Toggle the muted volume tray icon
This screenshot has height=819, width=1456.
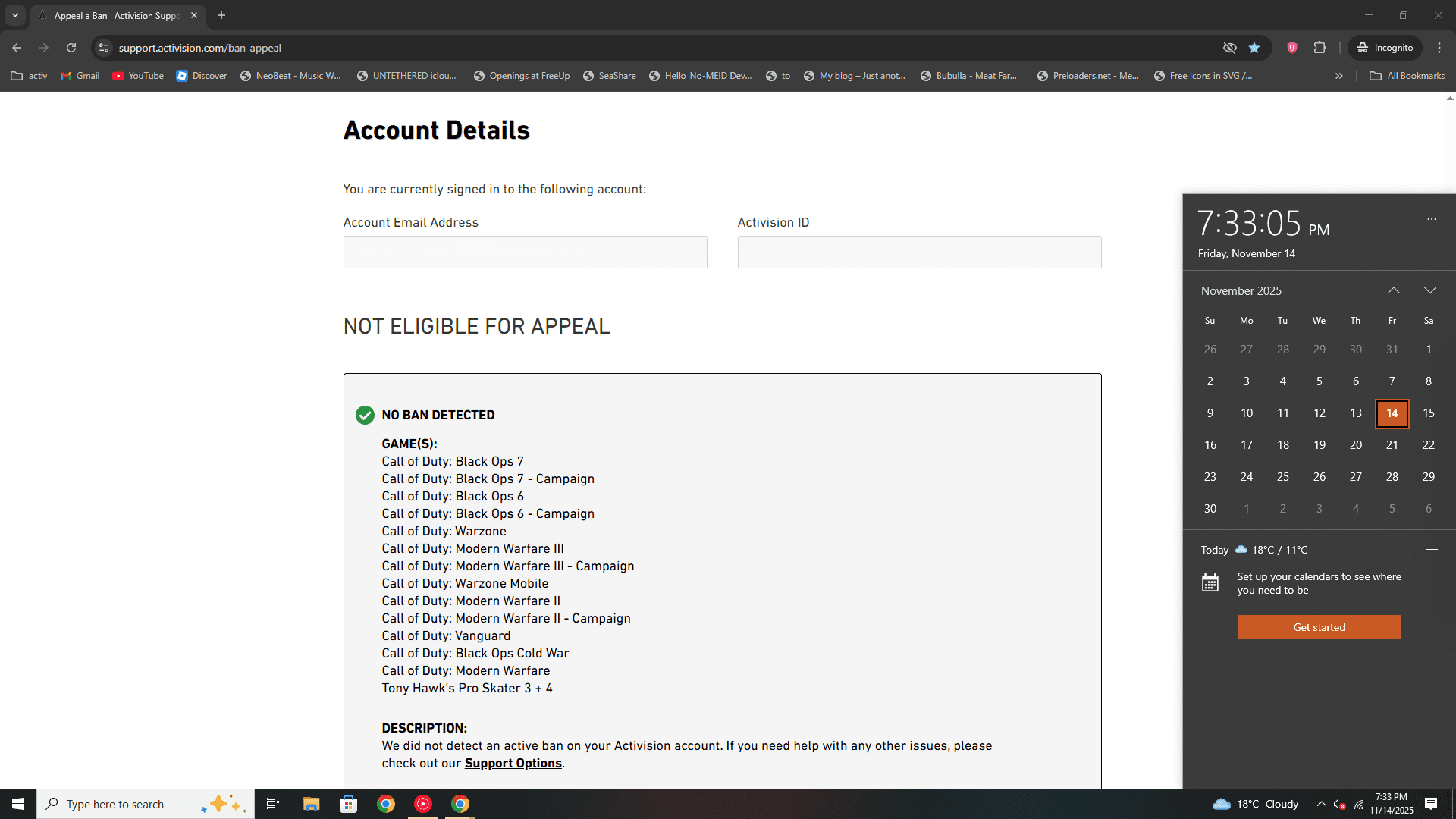(1339, 804)
